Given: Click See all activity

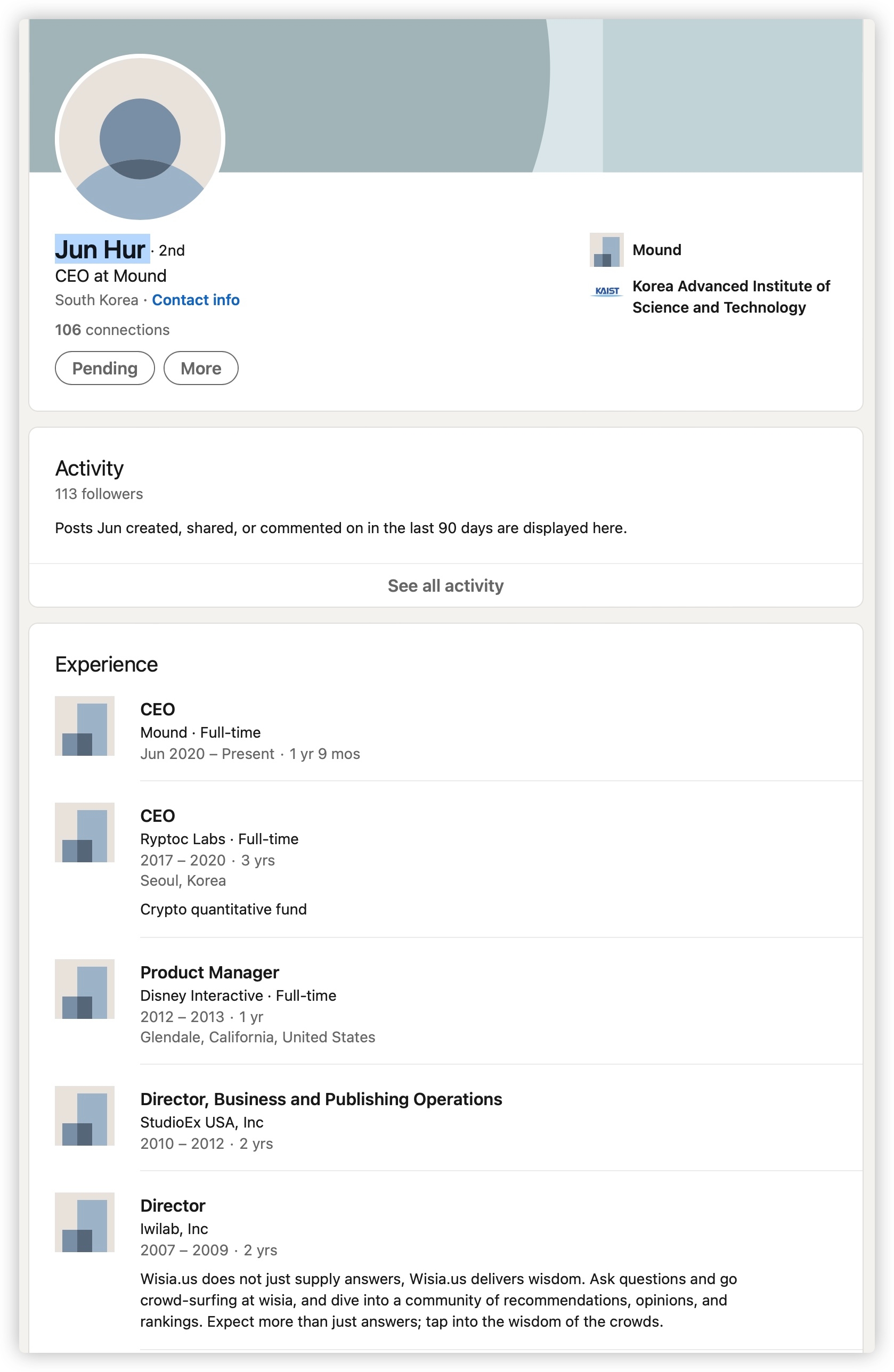Looking at the screenshot, I should click(x=446, y=585).
